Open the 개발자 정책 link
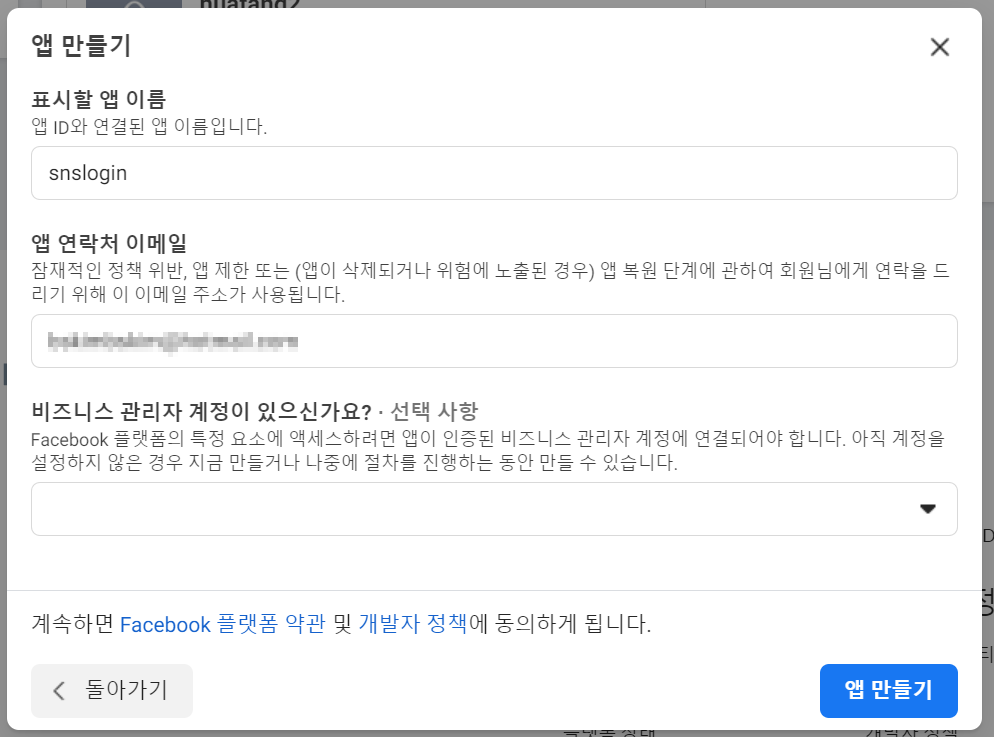994x737 pixels. (x=413, y=624)
